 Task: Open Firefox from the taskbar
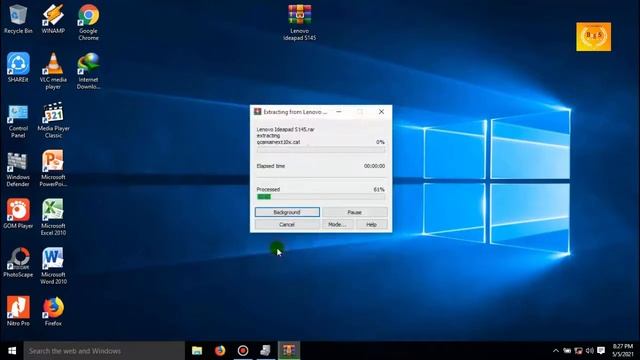tap(220, 351)
